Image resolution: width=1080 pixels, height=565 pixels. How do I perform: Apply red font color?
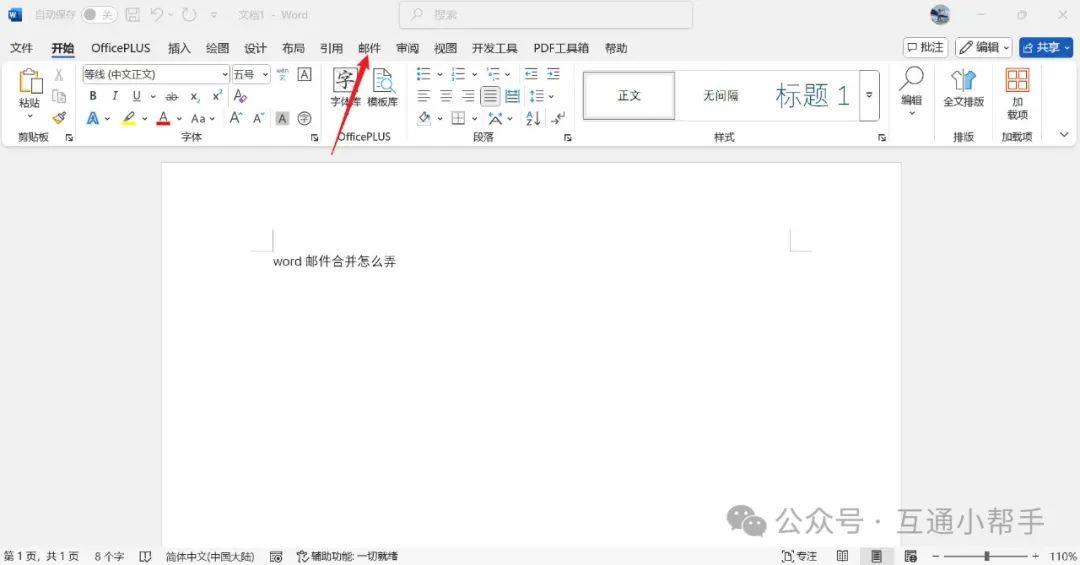pyautogui.click(x=163, y=119)
